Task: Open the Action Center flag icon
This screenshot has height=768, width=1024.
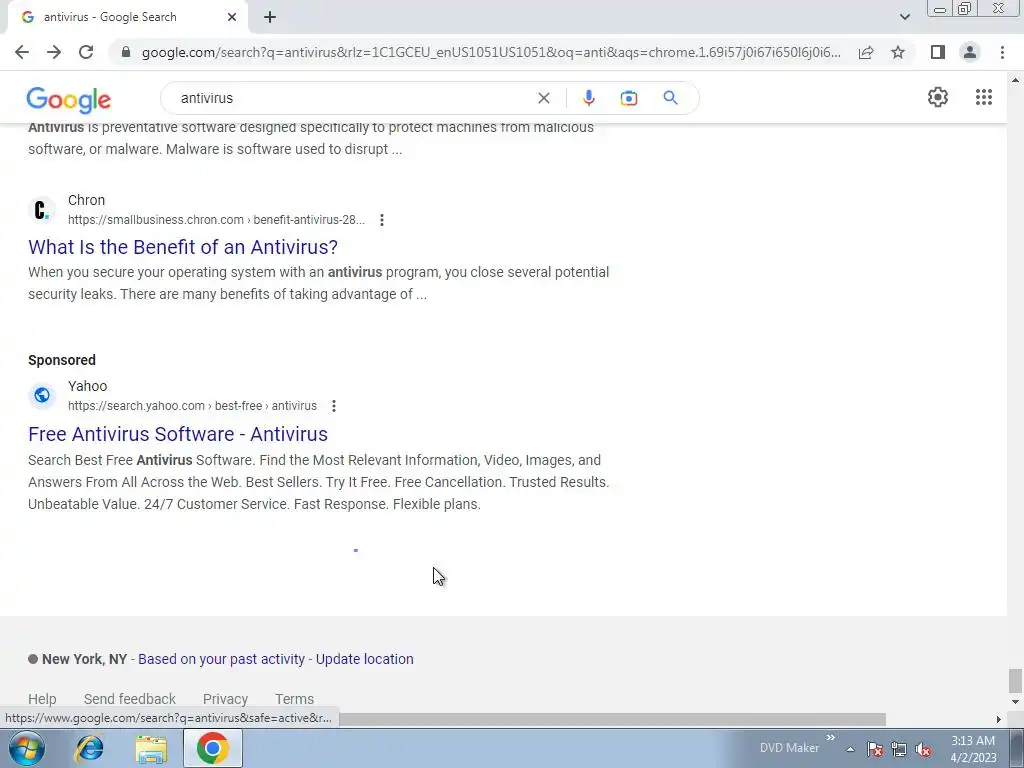Action: point(875,749)
